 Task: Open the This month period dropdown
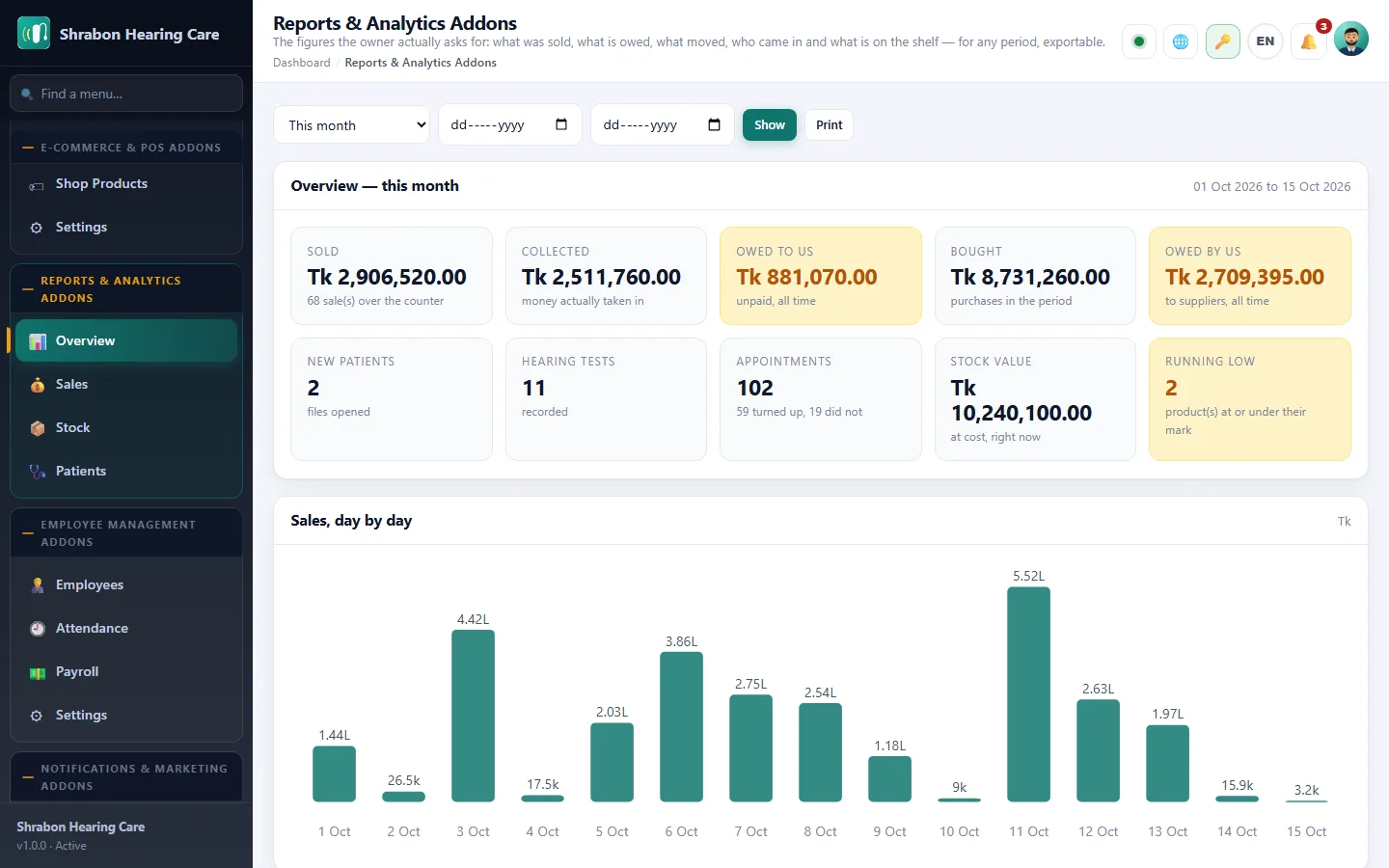tap(352, 124)
